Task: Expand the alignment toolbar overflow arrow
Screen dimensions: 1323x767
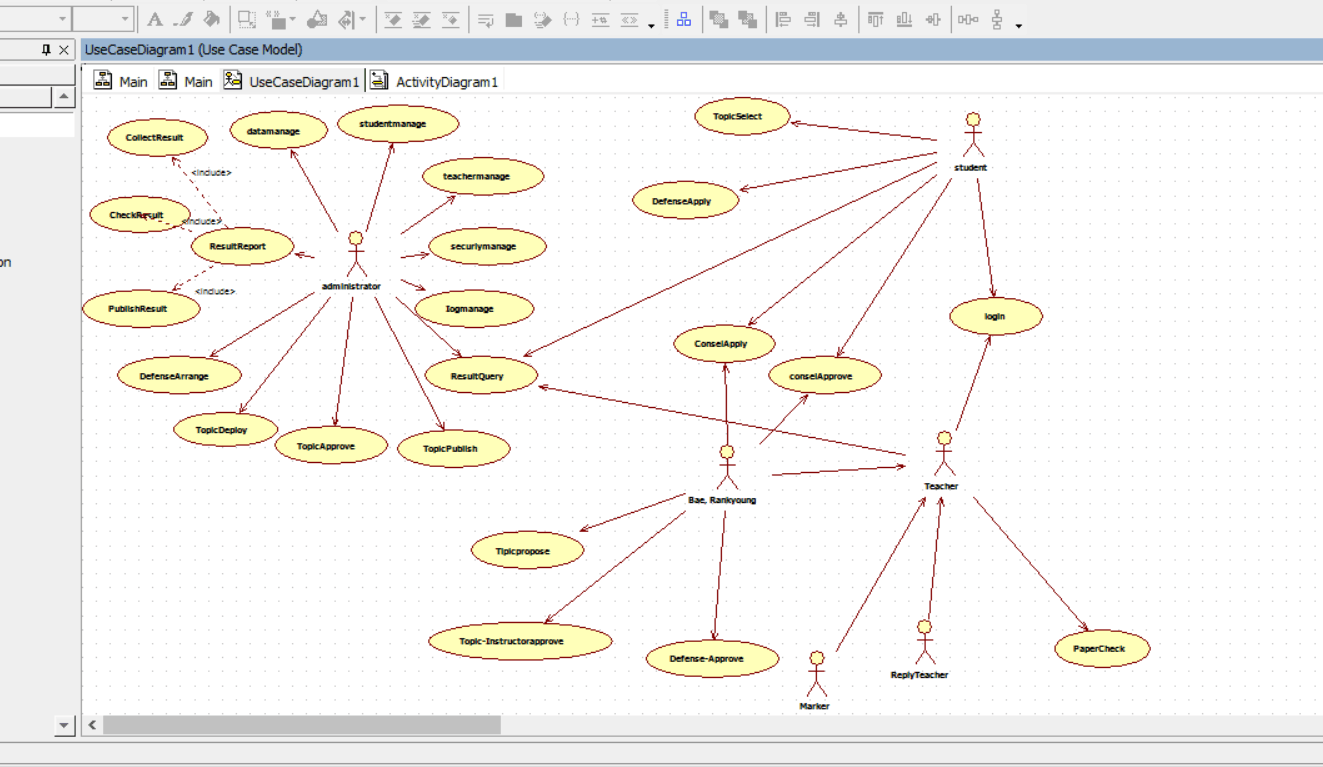Action: pos(1018,24)
